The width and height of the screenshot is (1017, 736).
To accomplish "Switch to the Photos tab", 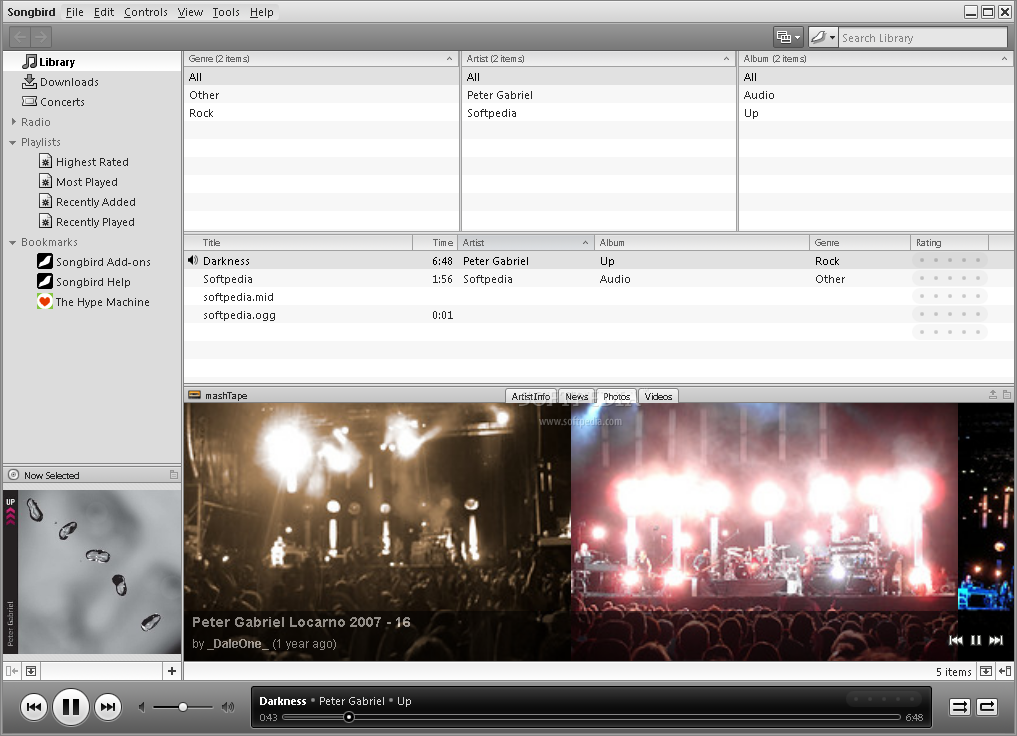I will click(616, 396).
